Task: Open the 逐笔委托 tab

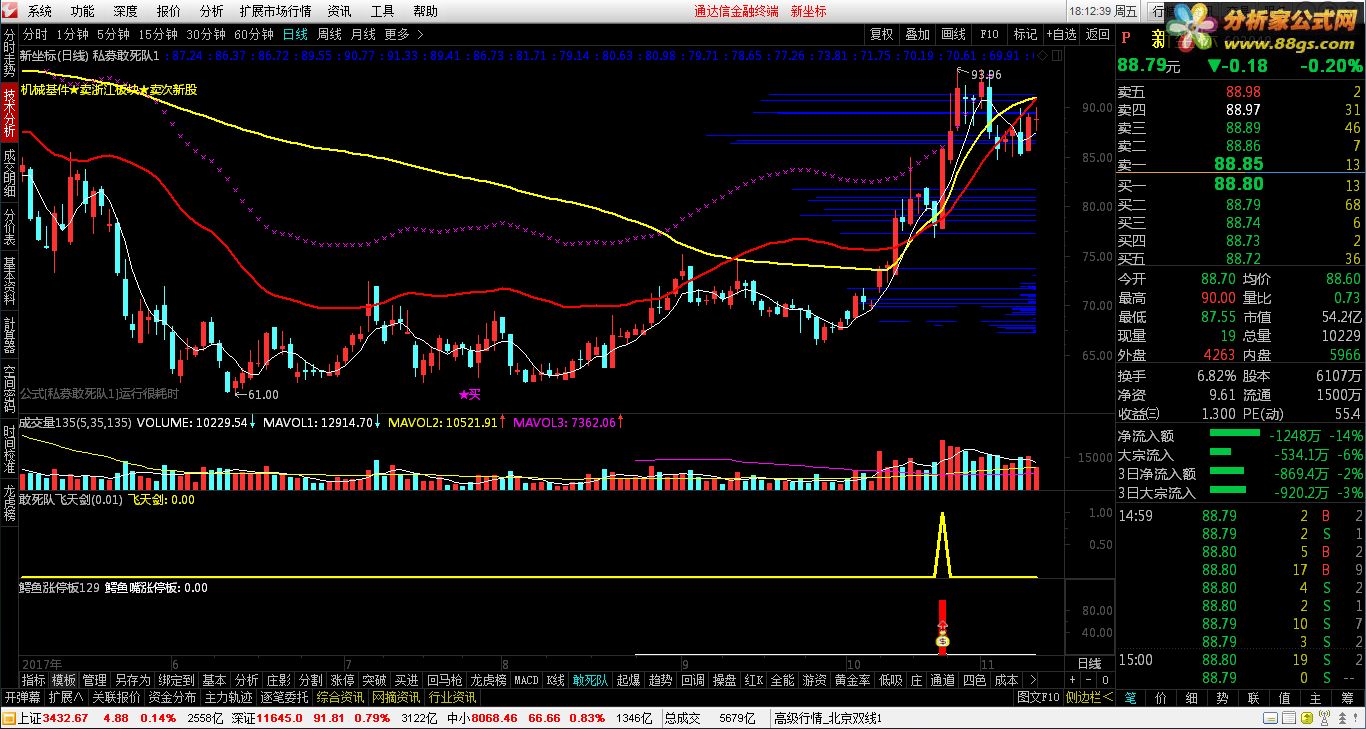Action: [x=284, y=697]
